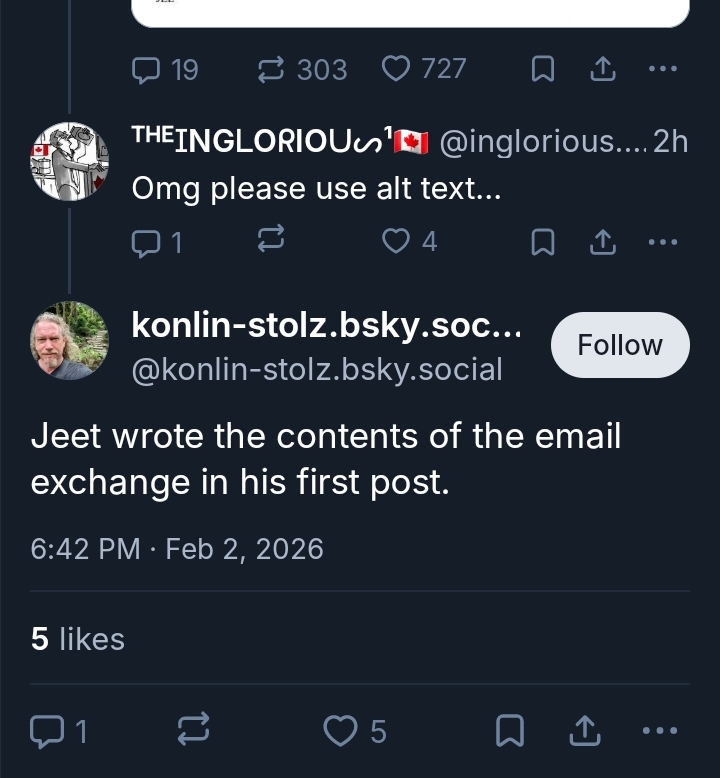
Task: Click the Follow button
Action: pos(620,345)
